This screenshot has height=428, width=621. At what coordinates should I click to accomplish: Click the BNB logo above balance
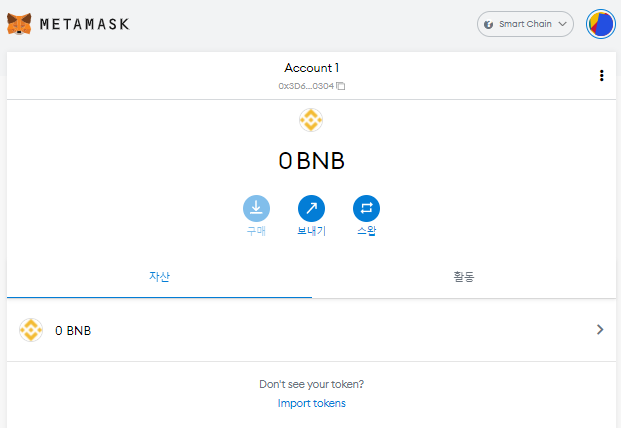pos(311,120)
